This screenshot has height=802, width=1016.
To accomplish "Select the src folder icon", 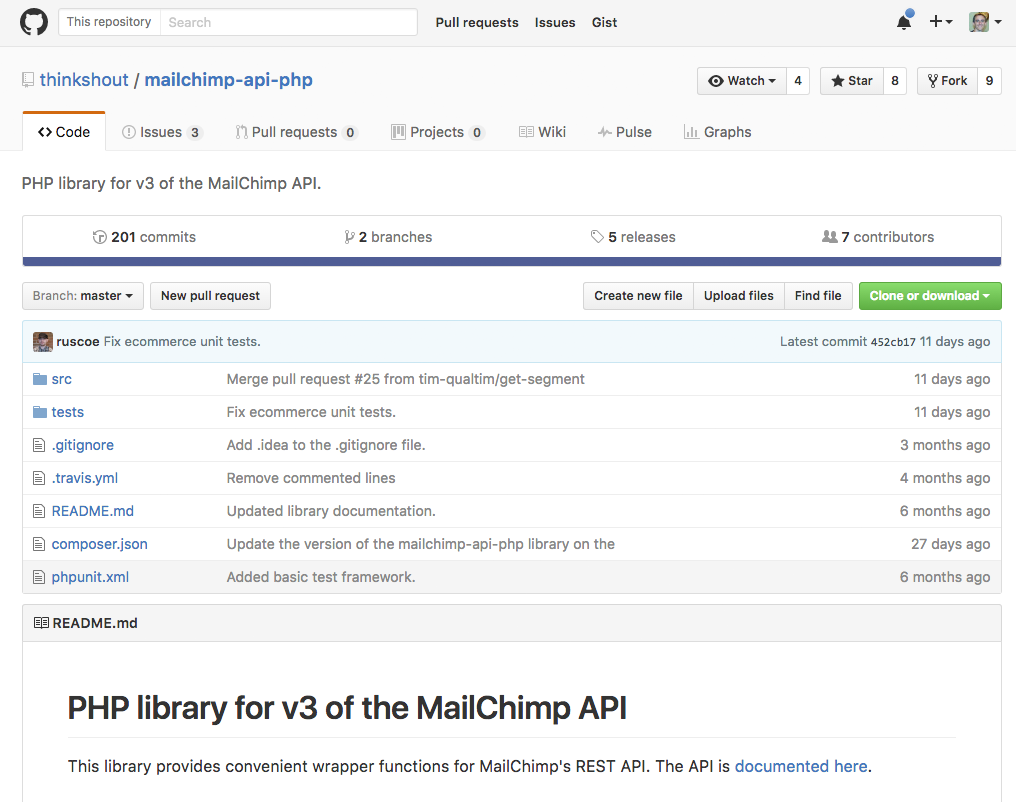I will [x=40, y=379].
